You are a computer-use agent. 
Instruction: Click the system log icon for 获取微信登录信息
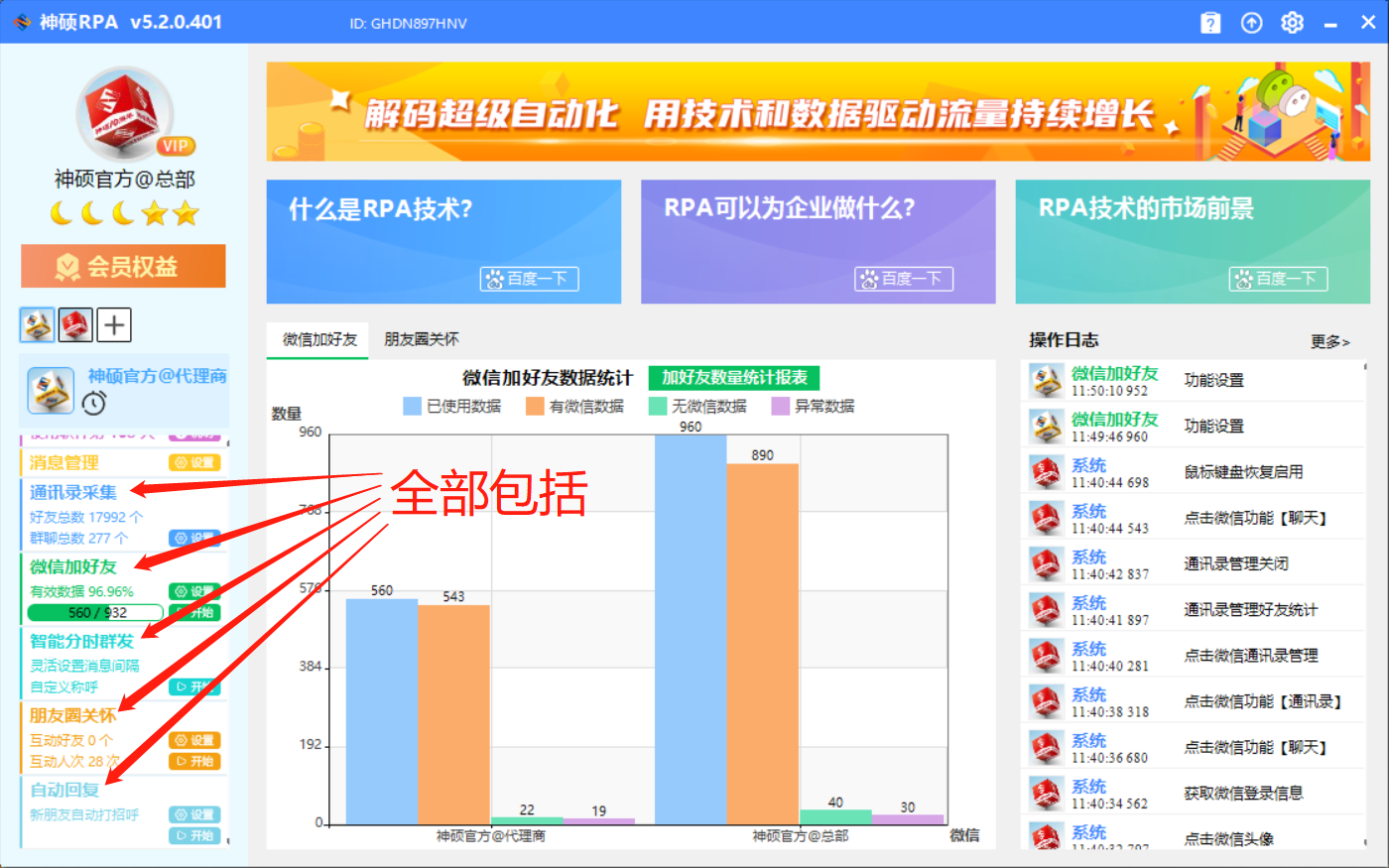(1046, 793)
